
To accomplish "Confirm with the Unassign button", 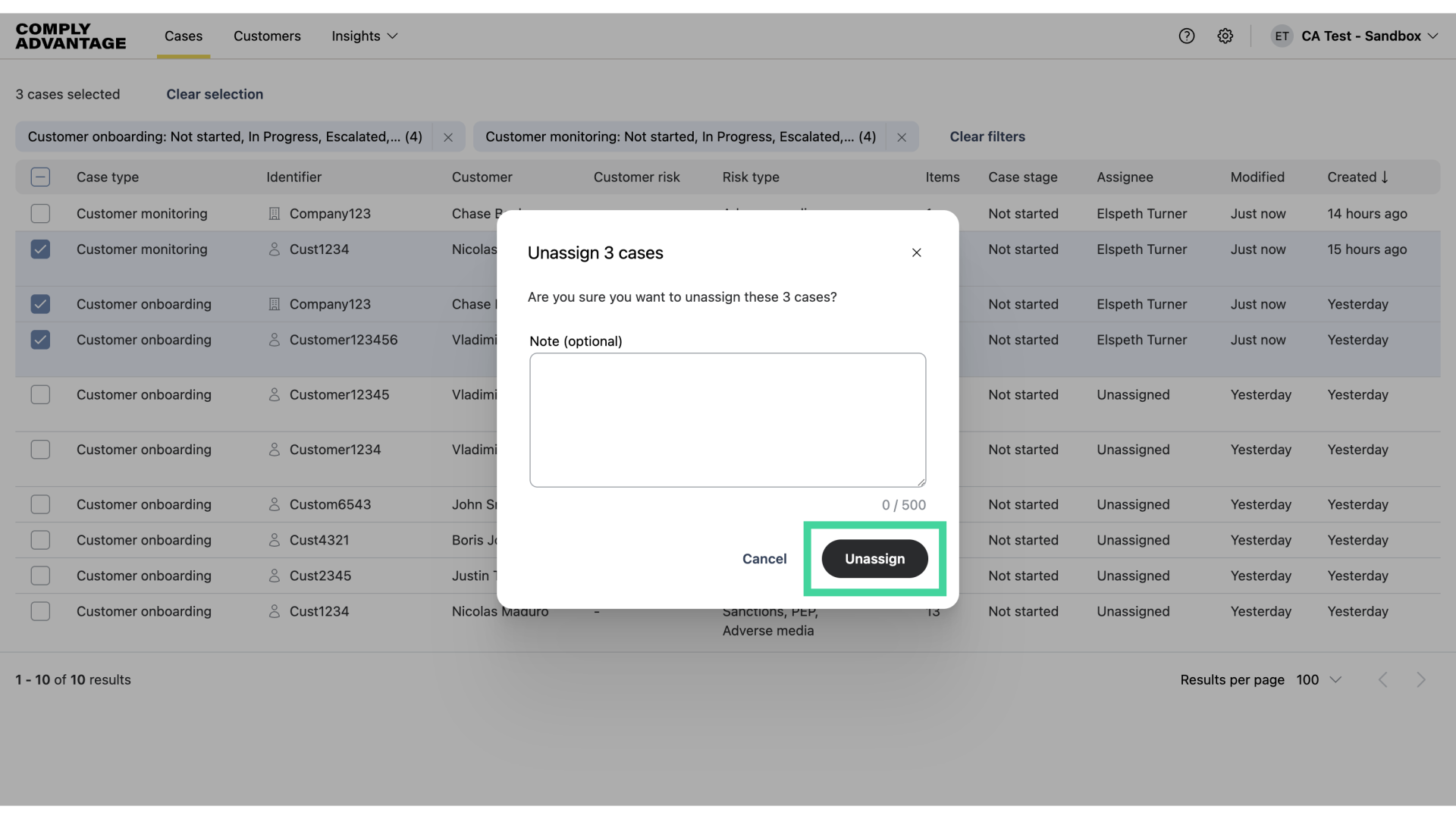I will [x=874, y=559].
